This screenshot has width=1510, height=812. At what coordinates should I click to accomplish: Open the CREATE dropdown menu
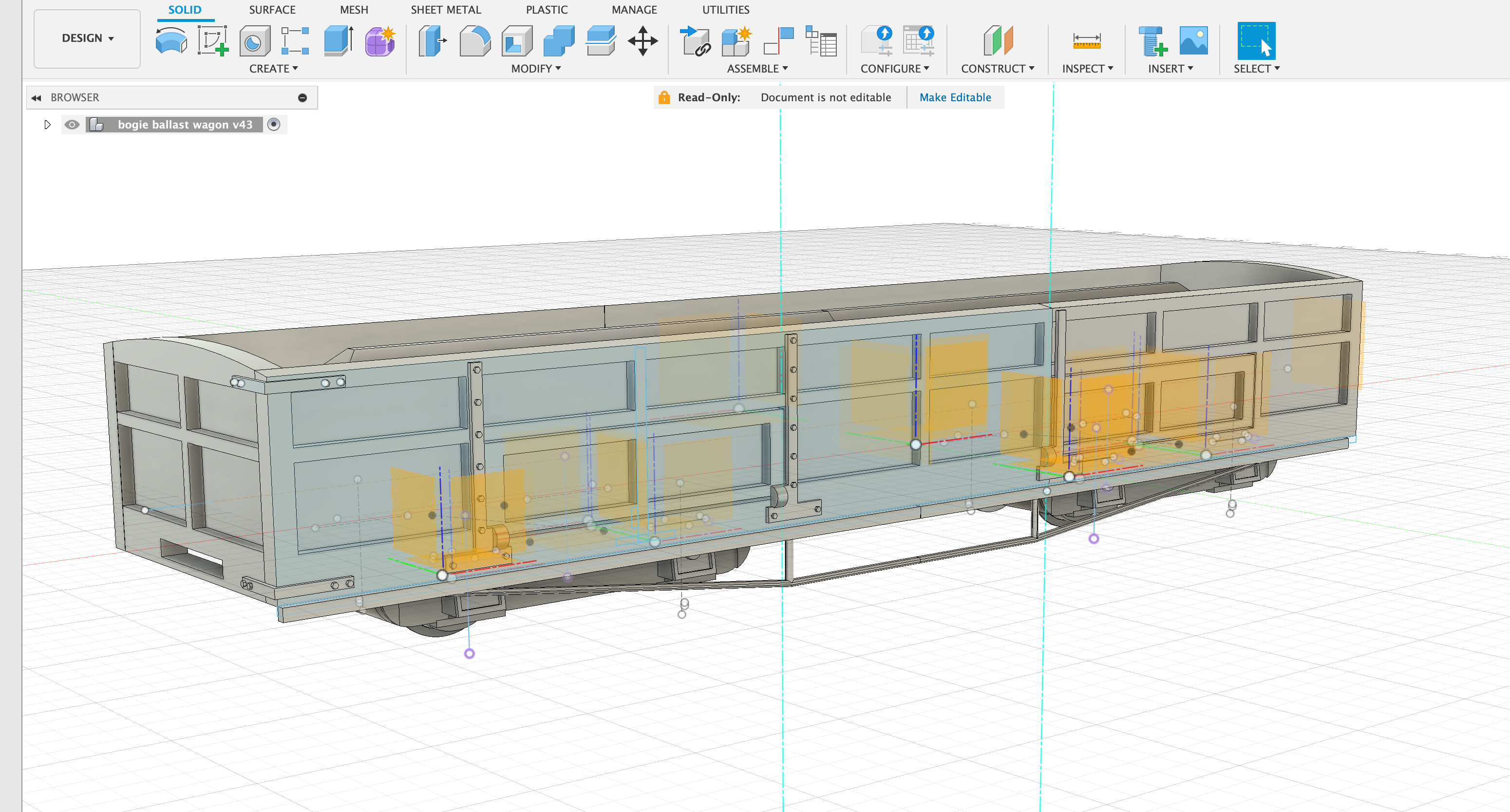coord(273,69)
